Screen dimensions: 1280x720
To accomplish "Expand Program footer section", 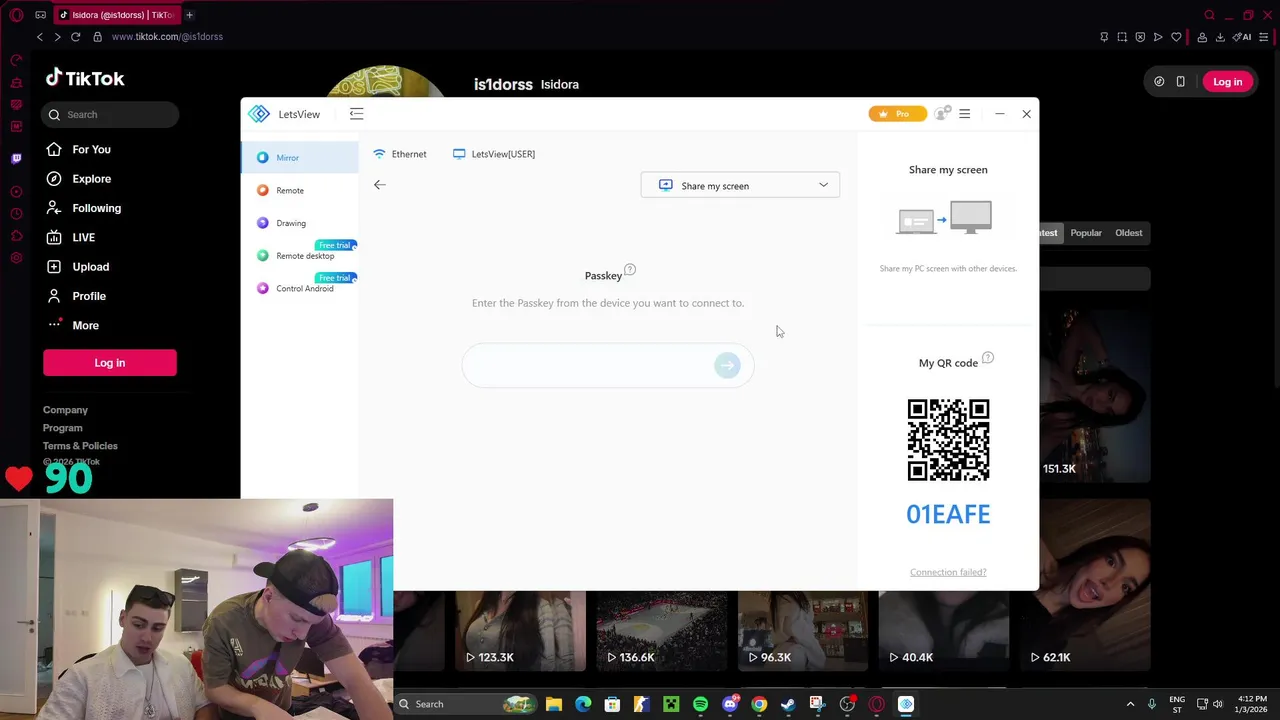I will tap(62, 428).
